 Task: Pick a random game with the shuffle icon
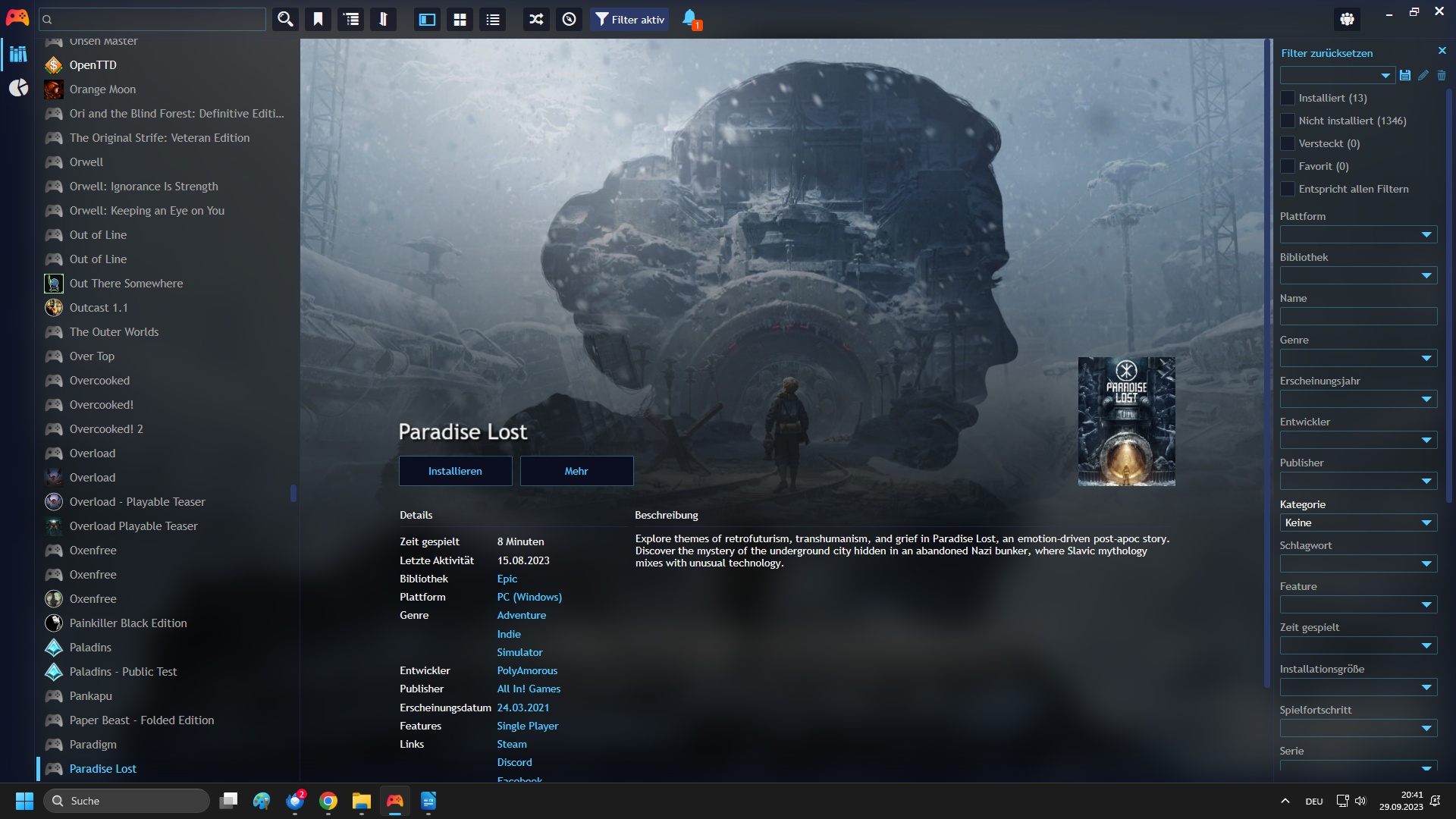pyautogui.click(x=535, y=19)
